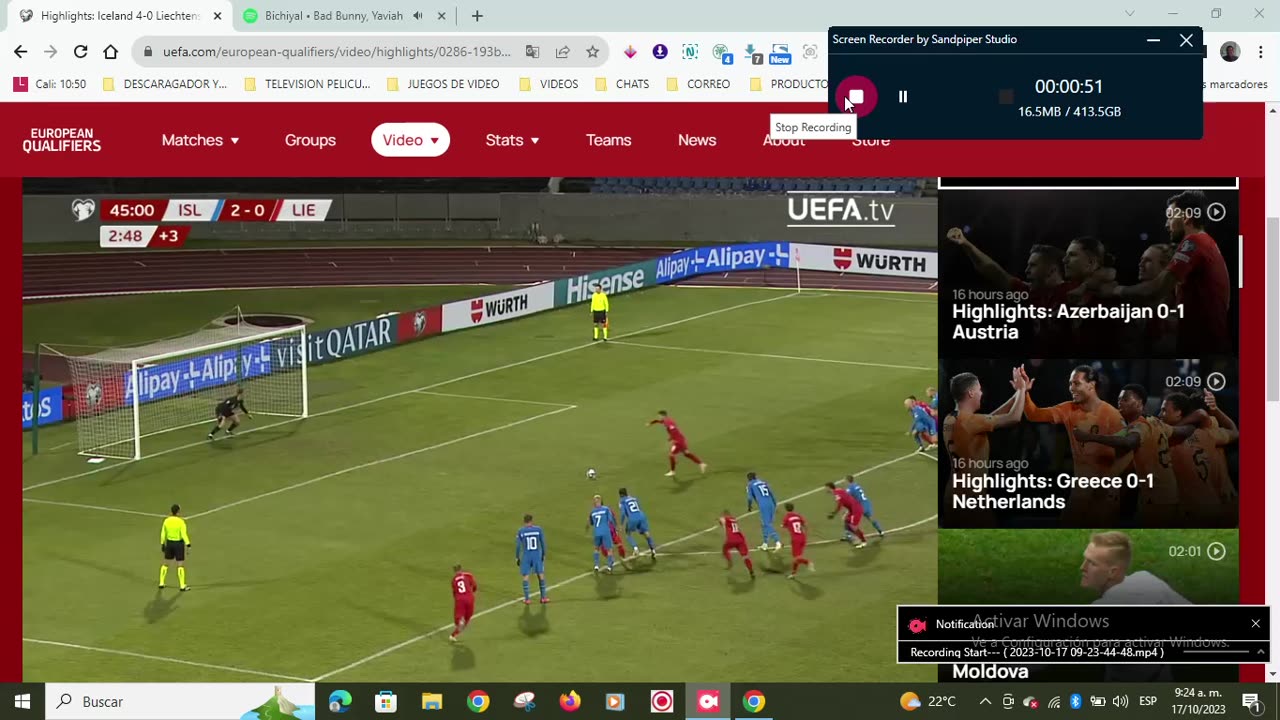Open the TELEVISION PELICU bookmarks folder
The height and width of the screenshot is (720, 1280).
click(307, 84)
